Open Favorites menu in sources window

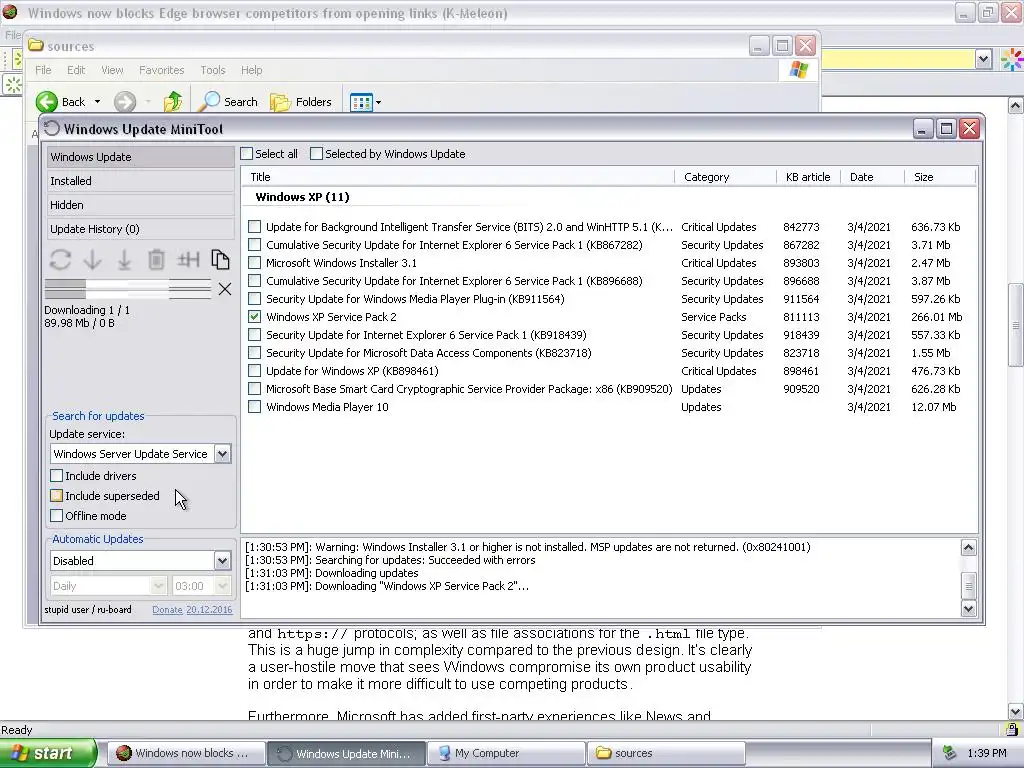click(161, 70)
